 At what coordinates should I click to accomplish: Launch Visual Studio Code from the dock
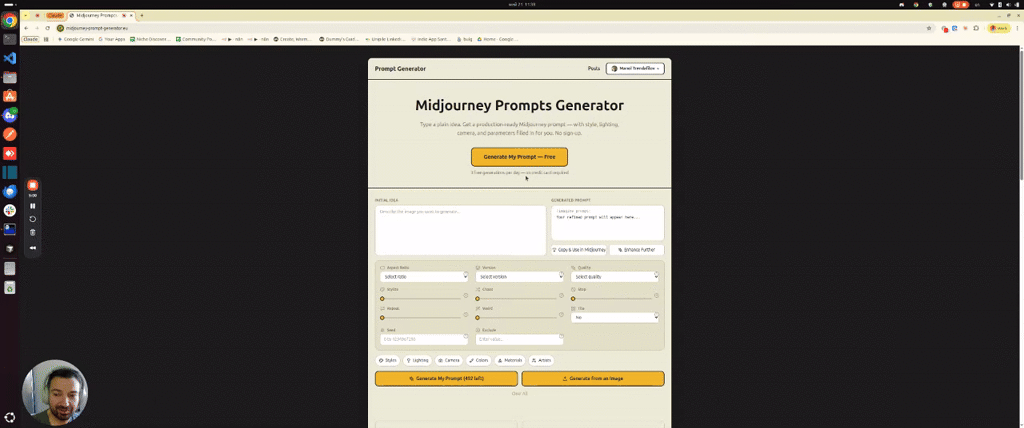coord(10,58)
